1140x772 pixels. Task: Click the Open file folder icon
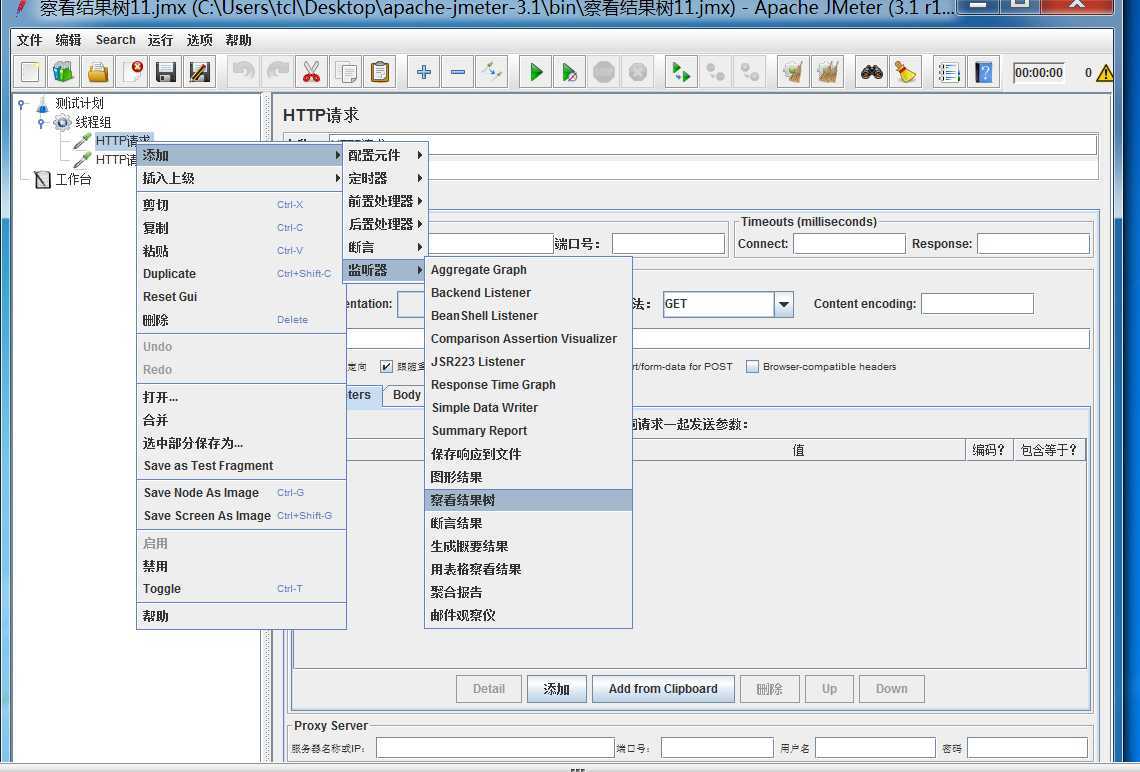click(x=97, y=72)
